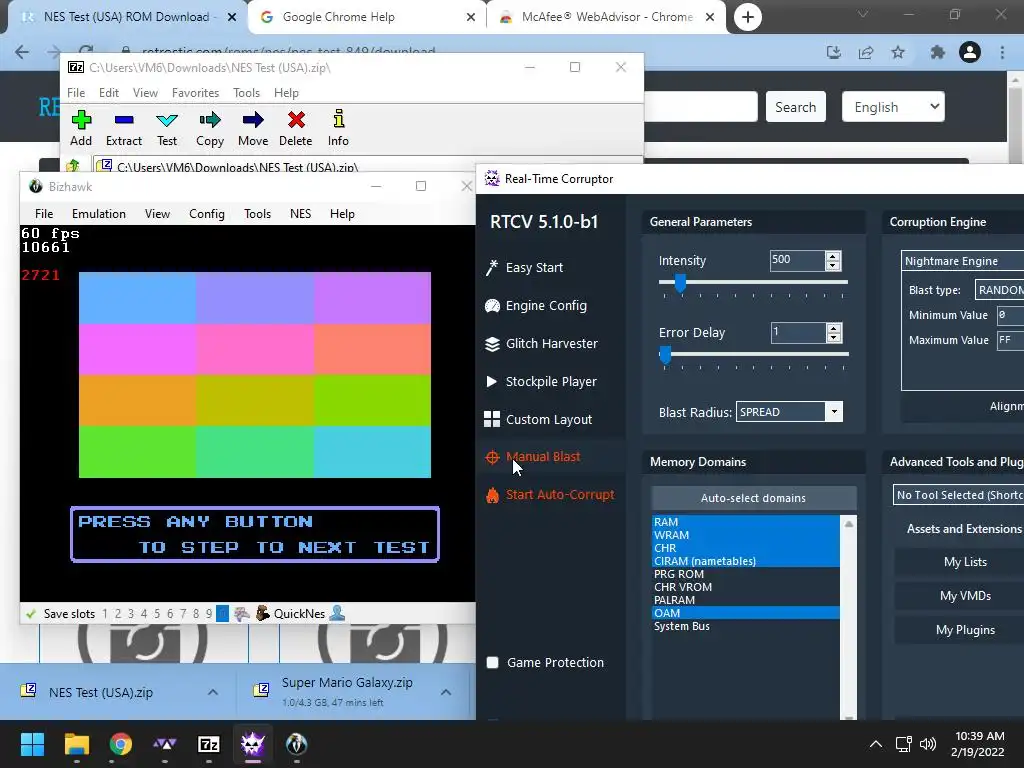This screenshot has width=1024, height=768.
Task: Select PALRAM memory domain
Action: (745, 600)
